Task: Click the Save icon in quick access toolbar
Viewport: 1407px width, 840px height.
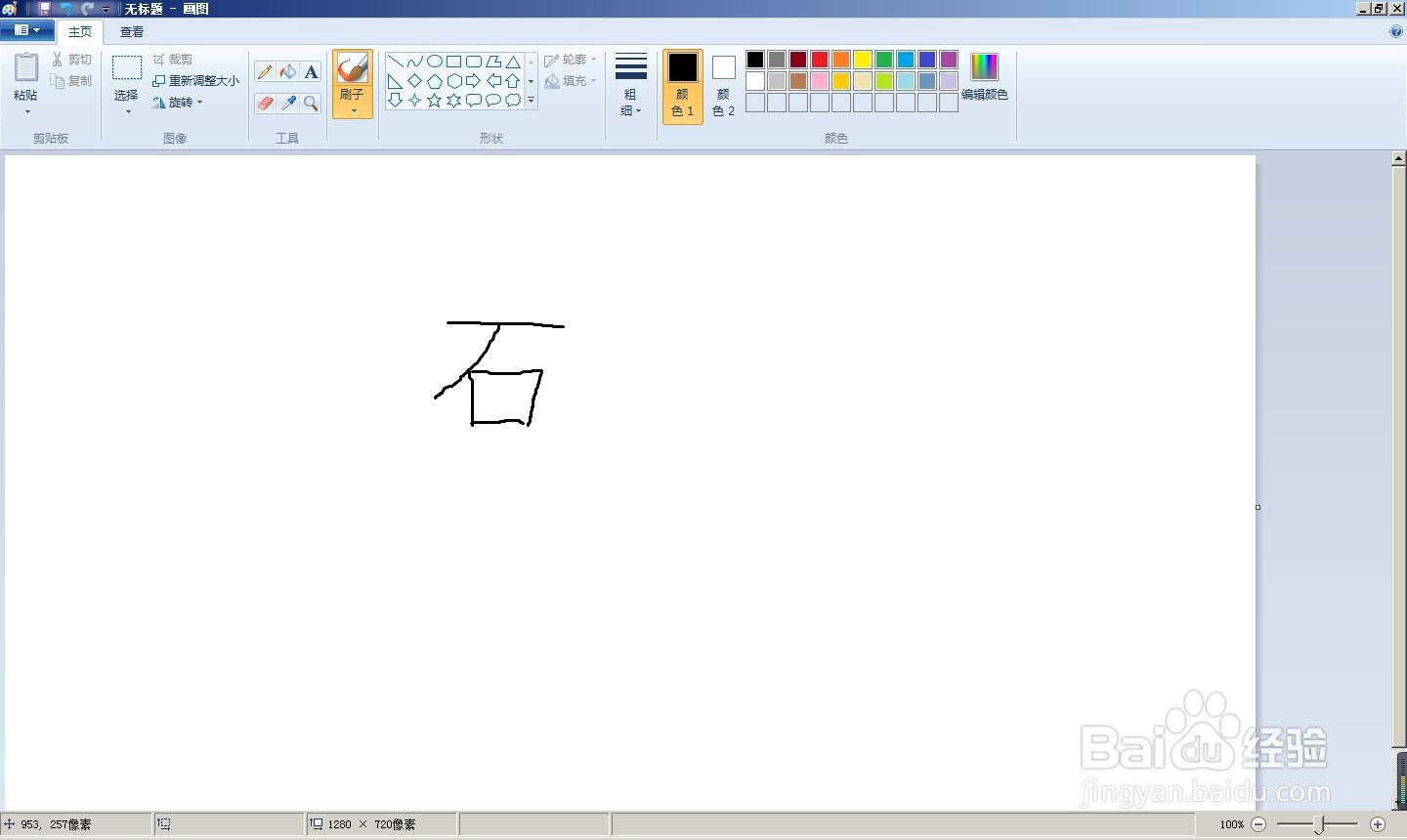Action: [x=43, y=9]
